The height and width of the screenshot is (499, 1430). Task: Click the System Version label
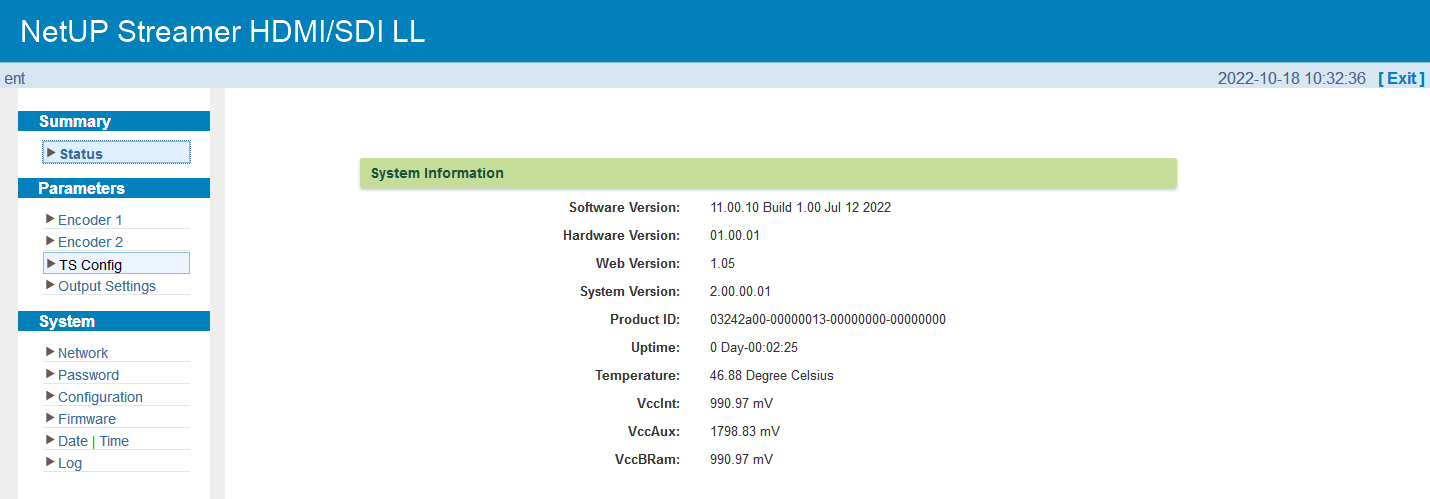[x=630, y=292]
